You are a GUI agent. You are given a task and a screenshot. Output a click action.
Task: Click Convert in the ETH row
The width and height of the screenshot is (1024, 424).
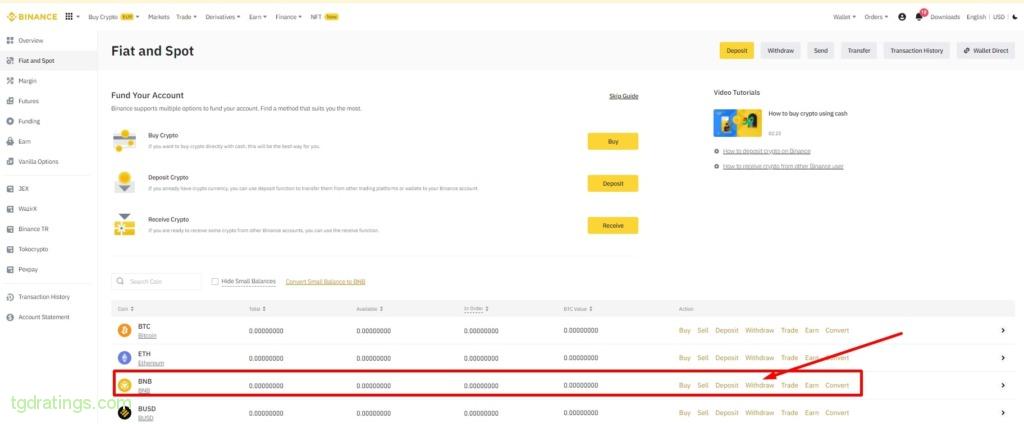coord(837,358)
